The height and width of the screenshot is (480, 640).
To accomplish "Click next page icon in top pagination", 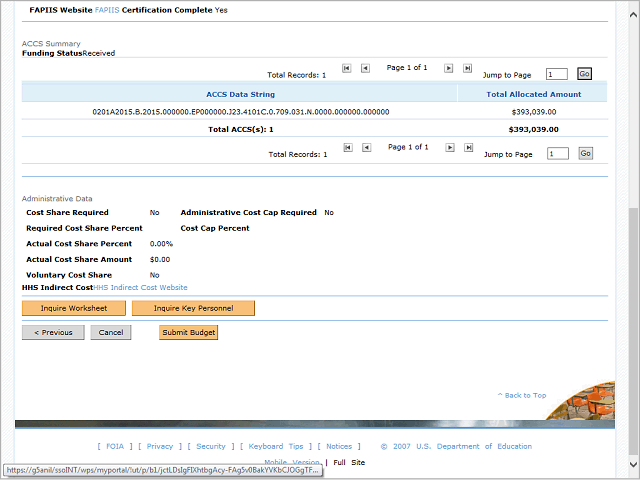I will pos(449,68).
